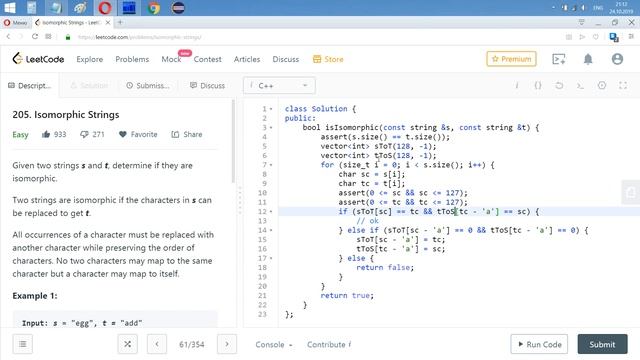Reset code with the revert icon
This screenshot has width=640, height=360.
[559, 86]
